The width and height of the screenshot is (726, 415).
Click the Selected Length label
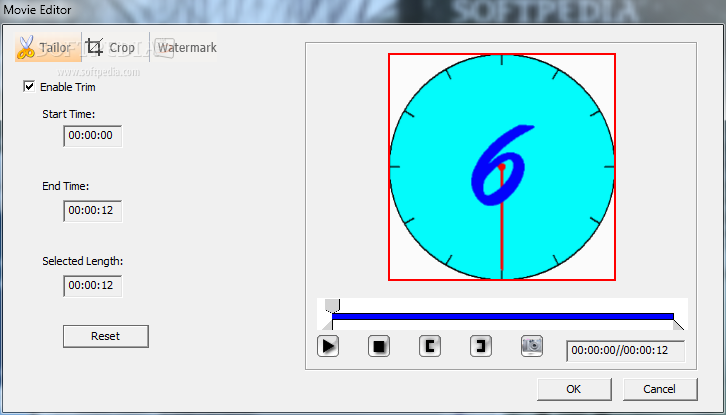point(83,261)
